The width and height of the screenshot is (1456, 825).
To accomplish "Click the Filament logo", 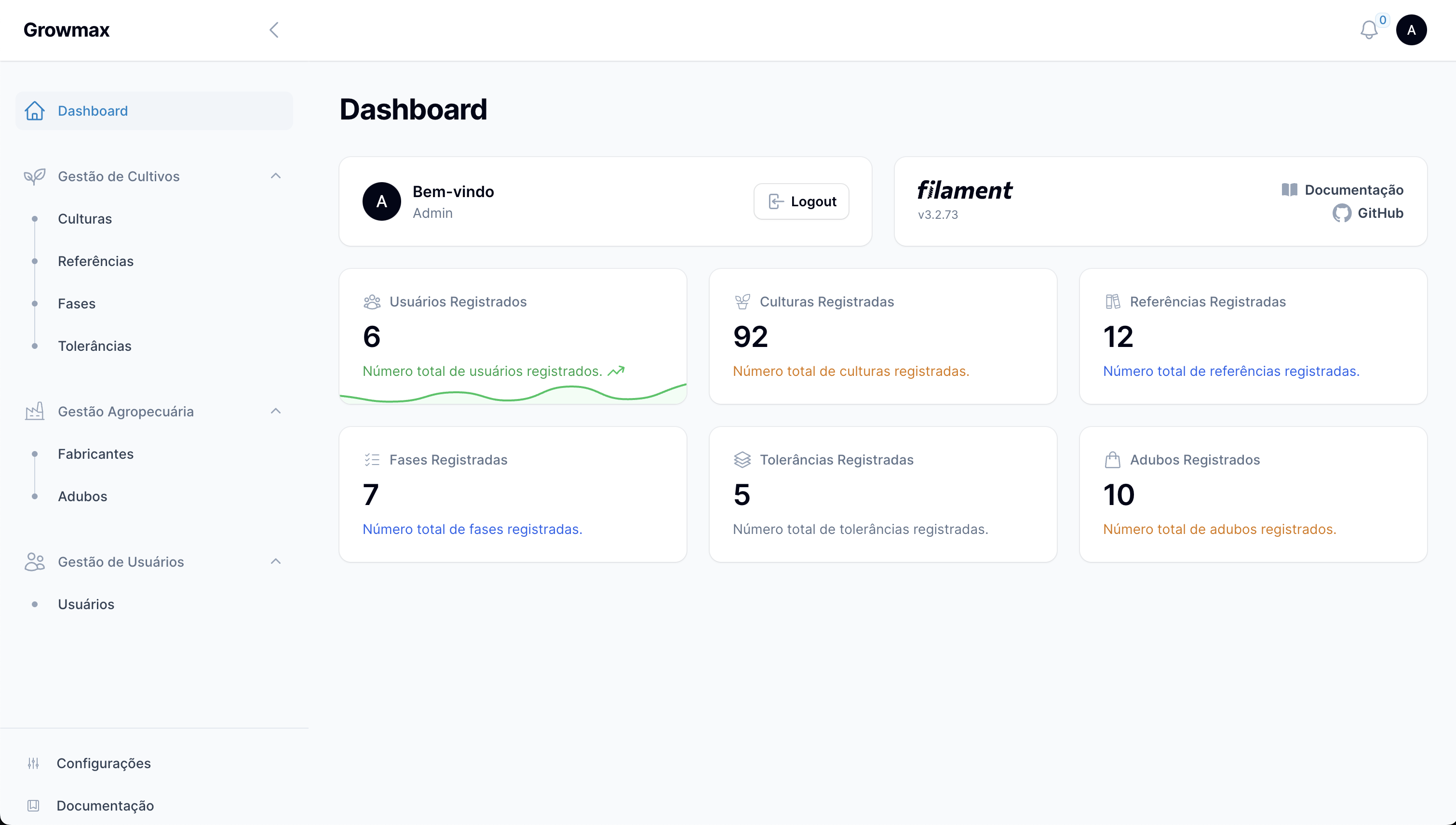I will 965,190.
